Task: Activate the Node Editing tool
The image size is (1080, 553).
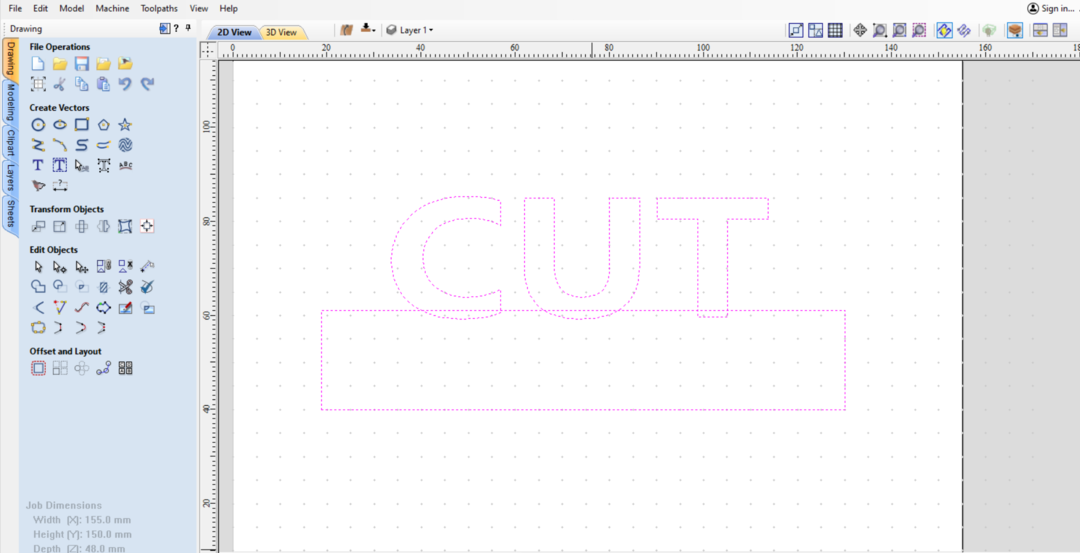Action: pyautogui.click(x=60, y=267)
